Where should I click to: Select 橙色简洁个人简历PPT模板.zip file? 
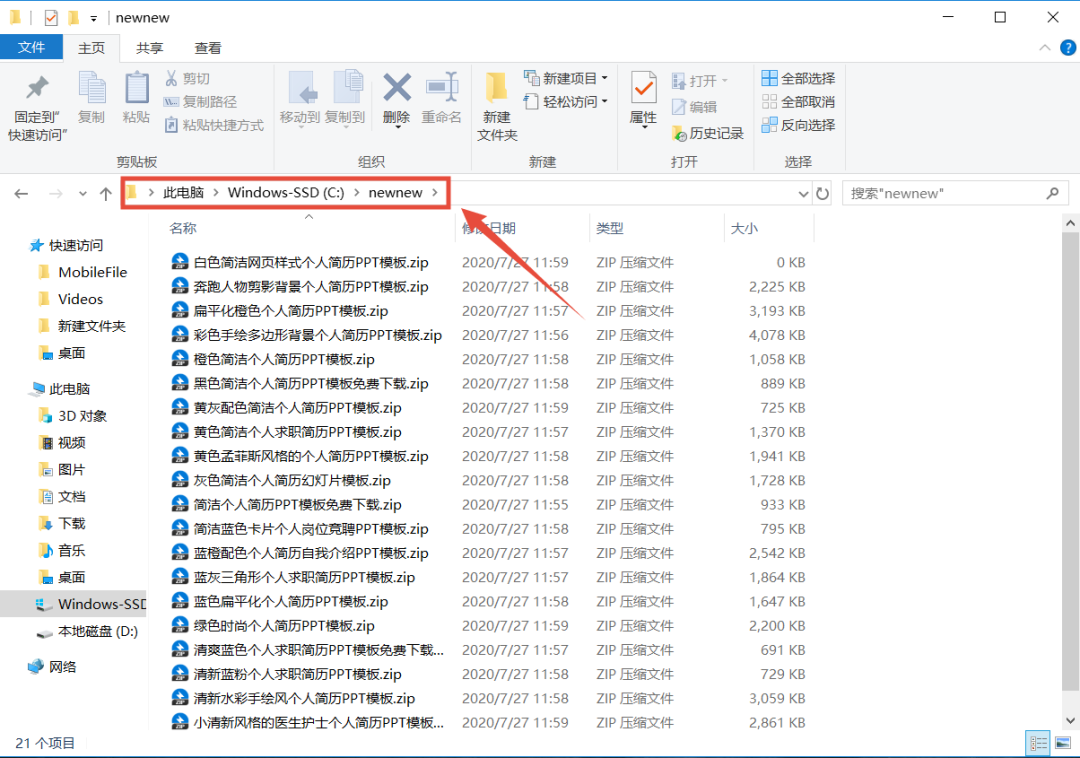pyautogui.click(x=284, y=359)
